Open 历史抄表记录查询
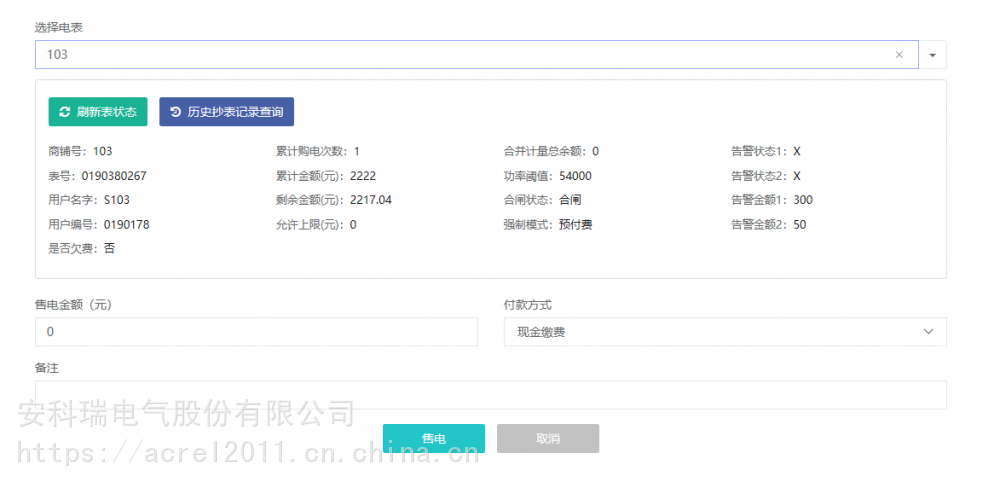Viewport: 1000px width, 488px height. (x=226, y=112)
